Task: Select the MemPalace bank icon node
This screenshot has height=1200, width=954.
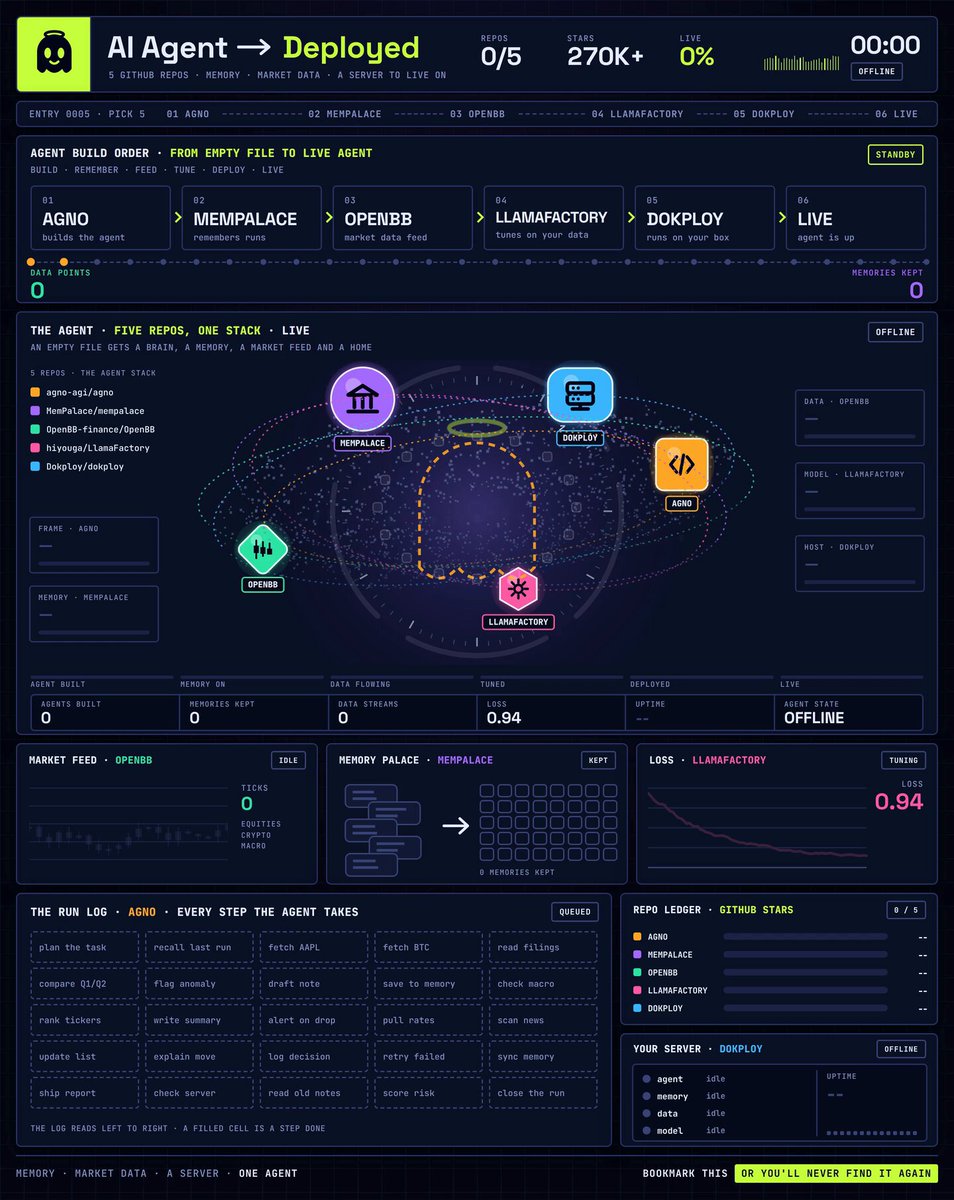Action: pos(362,400)
